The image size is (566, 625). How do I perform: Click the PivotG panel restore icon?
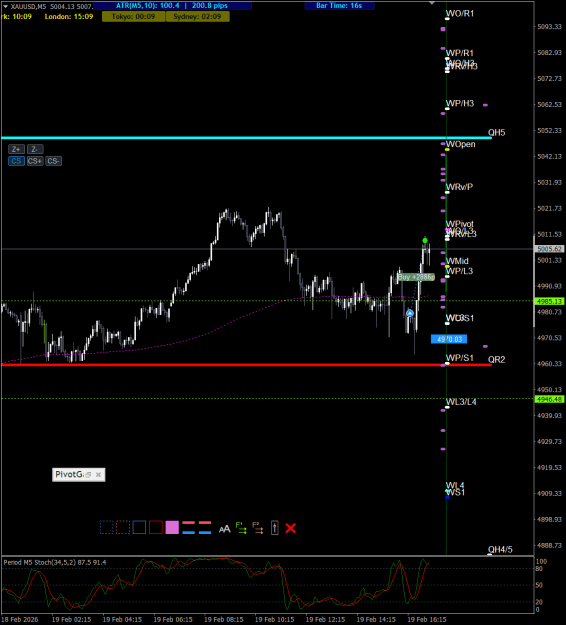tap(88, 475)
